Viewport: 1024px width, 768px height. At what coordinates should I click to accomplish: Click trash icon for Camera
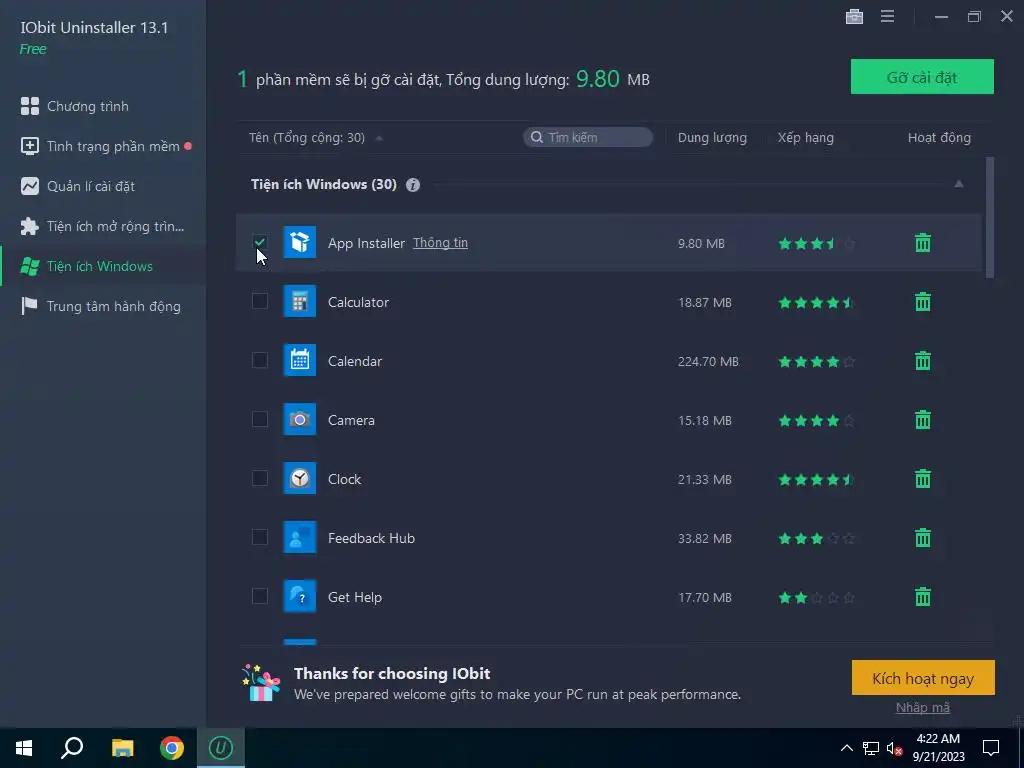(923, 419)
